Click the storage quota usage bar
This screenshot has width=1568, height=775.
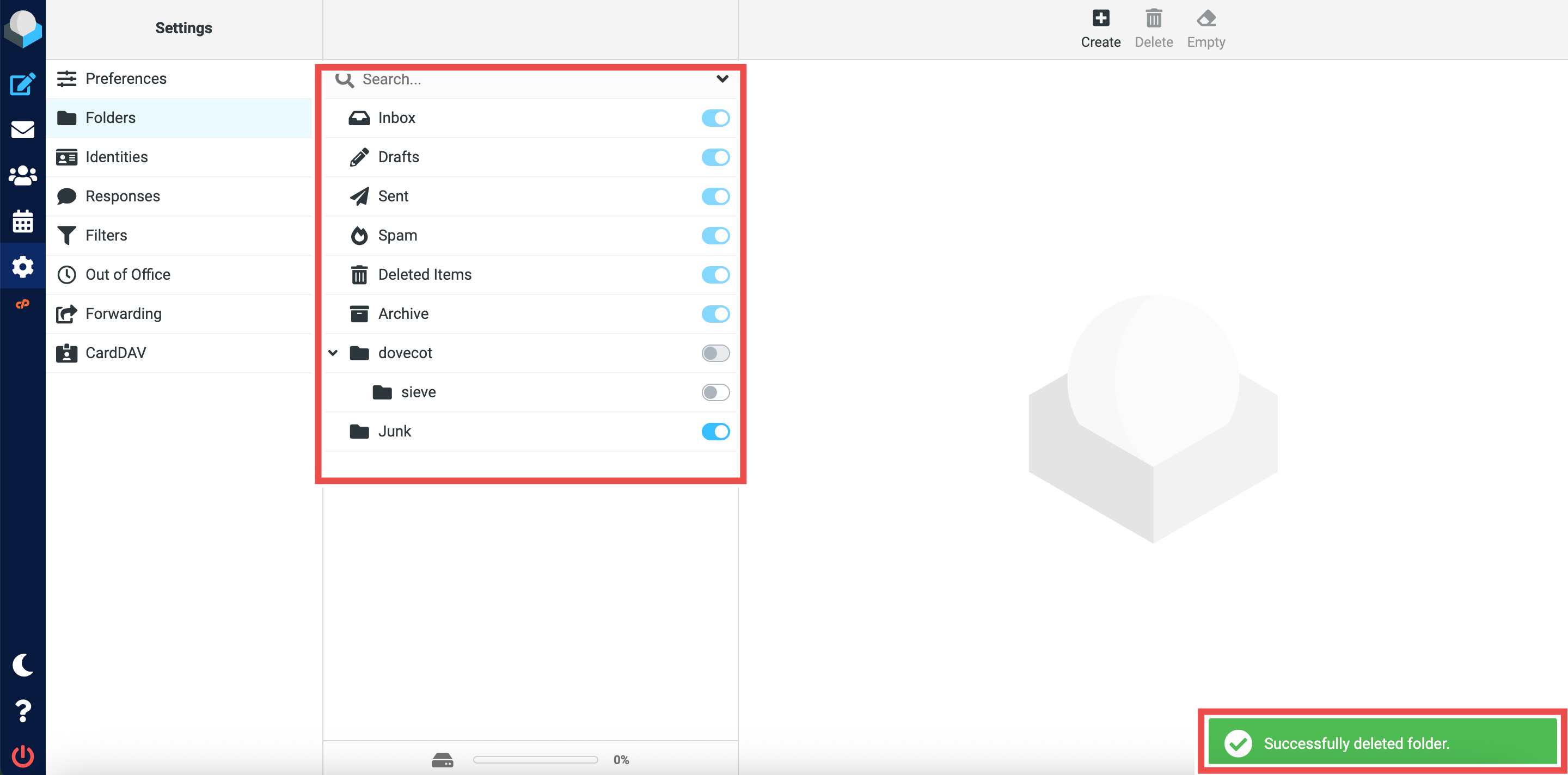pyautogui.click(x=535, y=759)
